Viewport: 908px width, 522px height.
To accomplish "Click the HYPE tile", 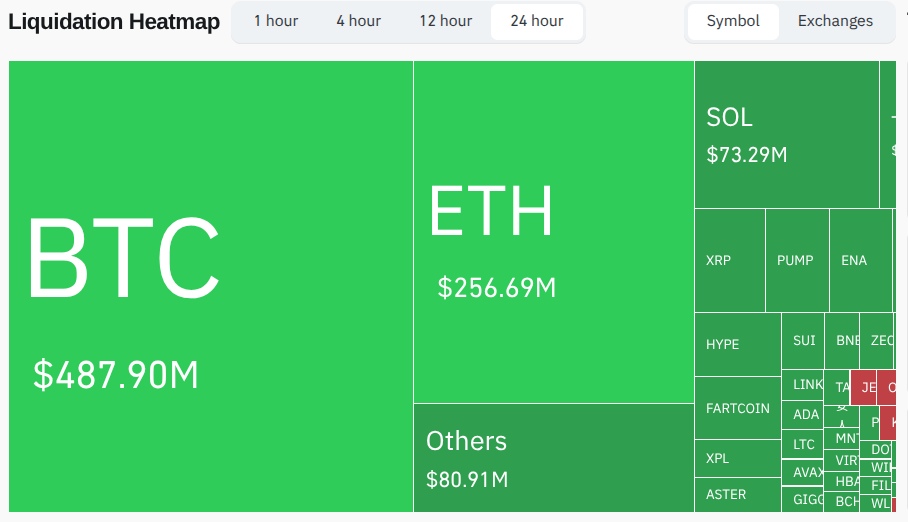I will [737, 344].
